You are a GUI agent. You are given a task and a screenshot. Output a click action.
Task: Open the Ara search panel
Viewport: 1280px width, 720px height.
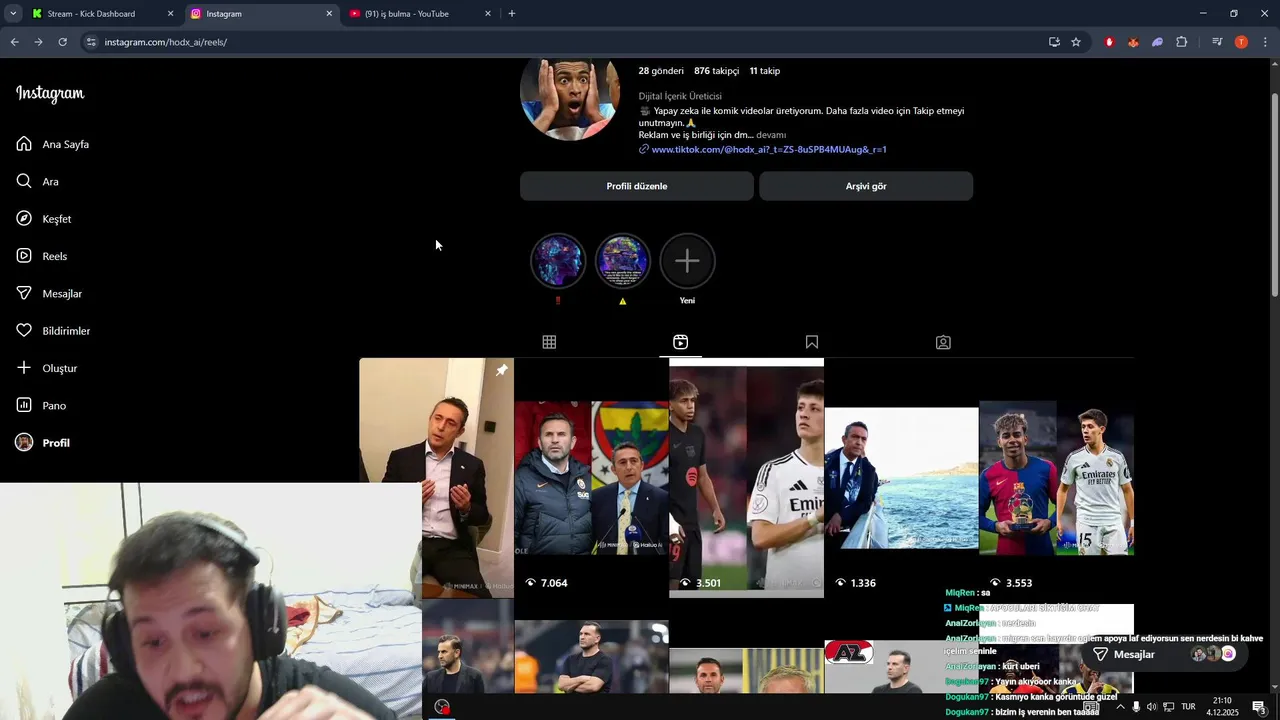[37, 181]
